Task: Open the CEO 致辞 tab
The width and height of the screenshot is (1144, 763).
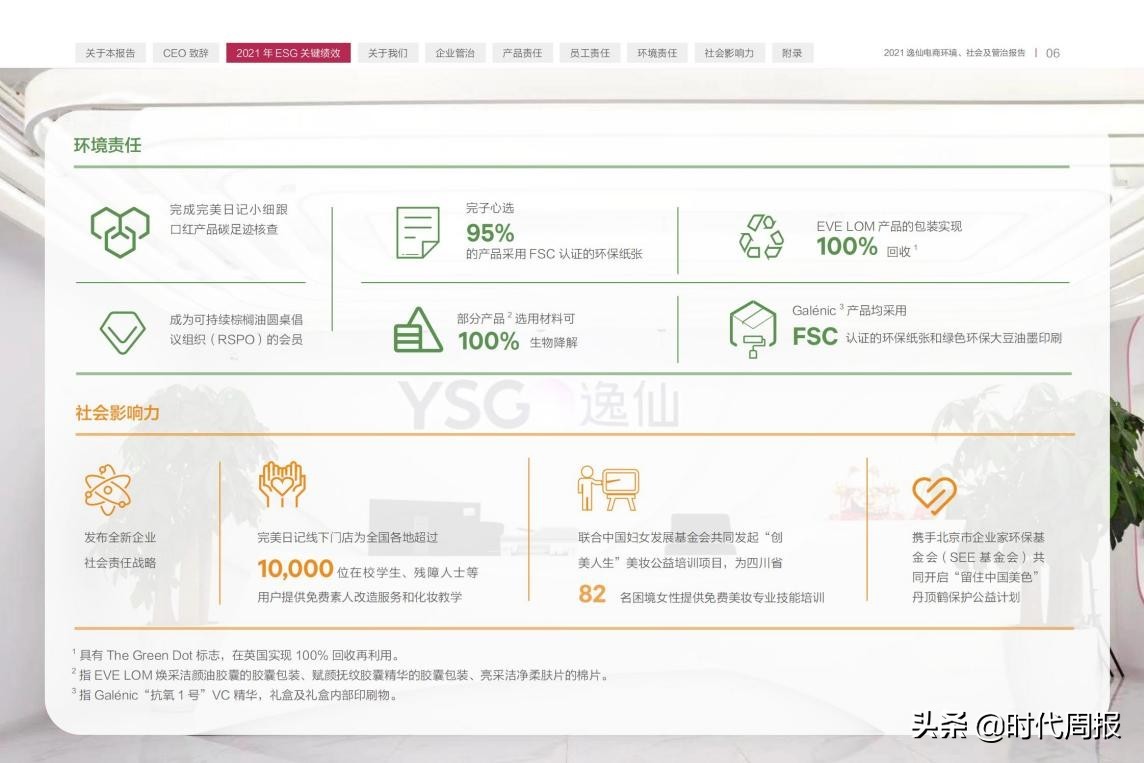Action: click(x=185, y=53)
